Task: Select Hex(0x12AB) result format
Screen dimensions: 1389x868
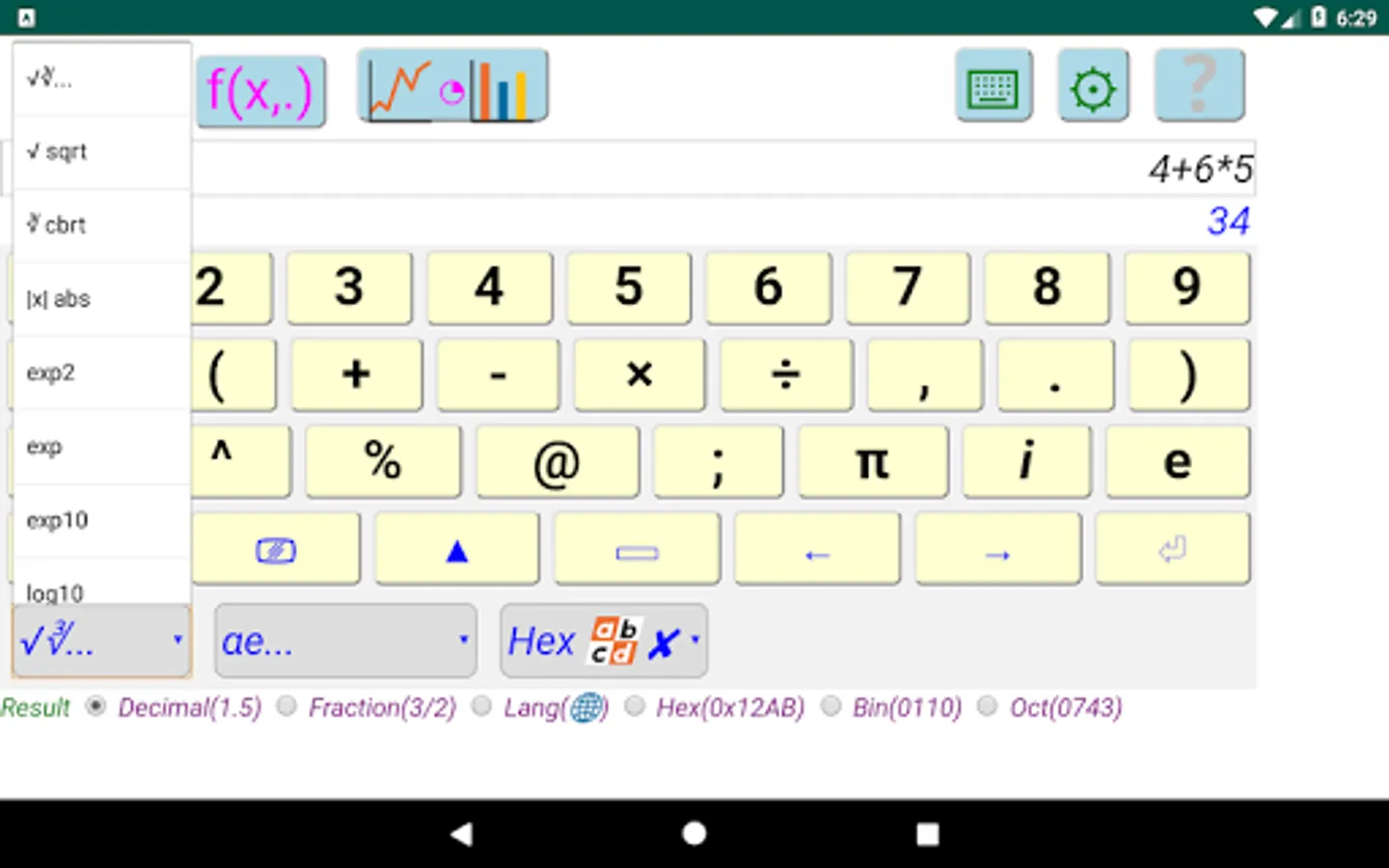Action: (715, 708)
